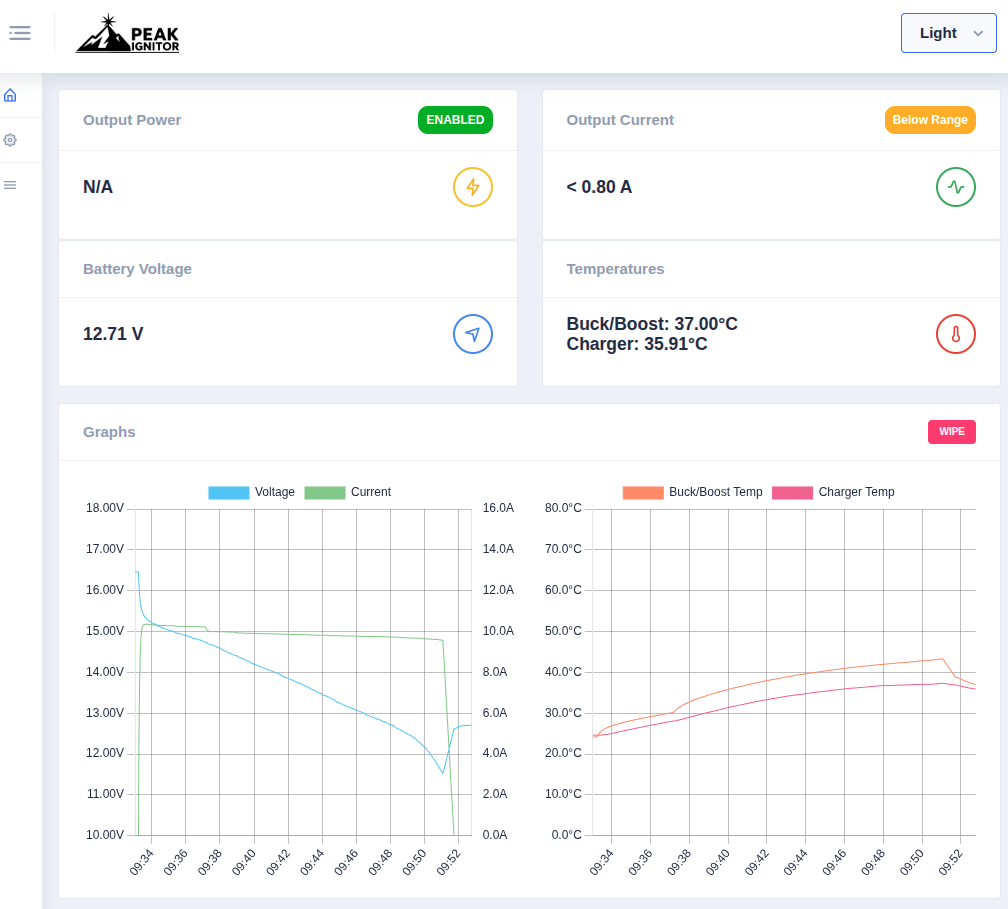
Task: Click the red thermometer temperature icon
Action: [955, 334]
